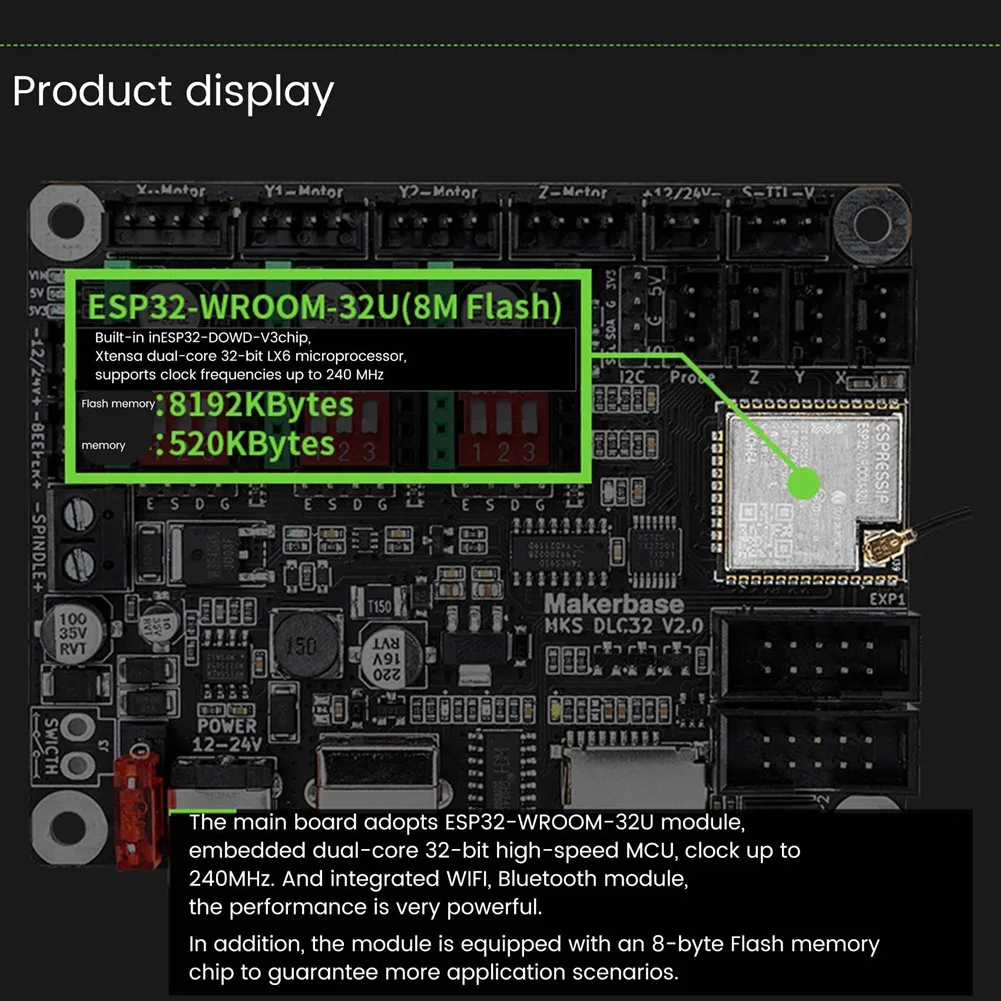
Task: Click the SWITCH terminal holes
Action: point(77,746)
